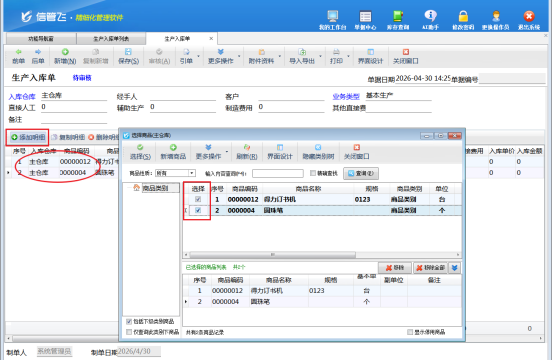Toggle 仅查询此类别下商品 checkbox
Viewport: 553px width, 360px height.
click(x=129, y=332)
